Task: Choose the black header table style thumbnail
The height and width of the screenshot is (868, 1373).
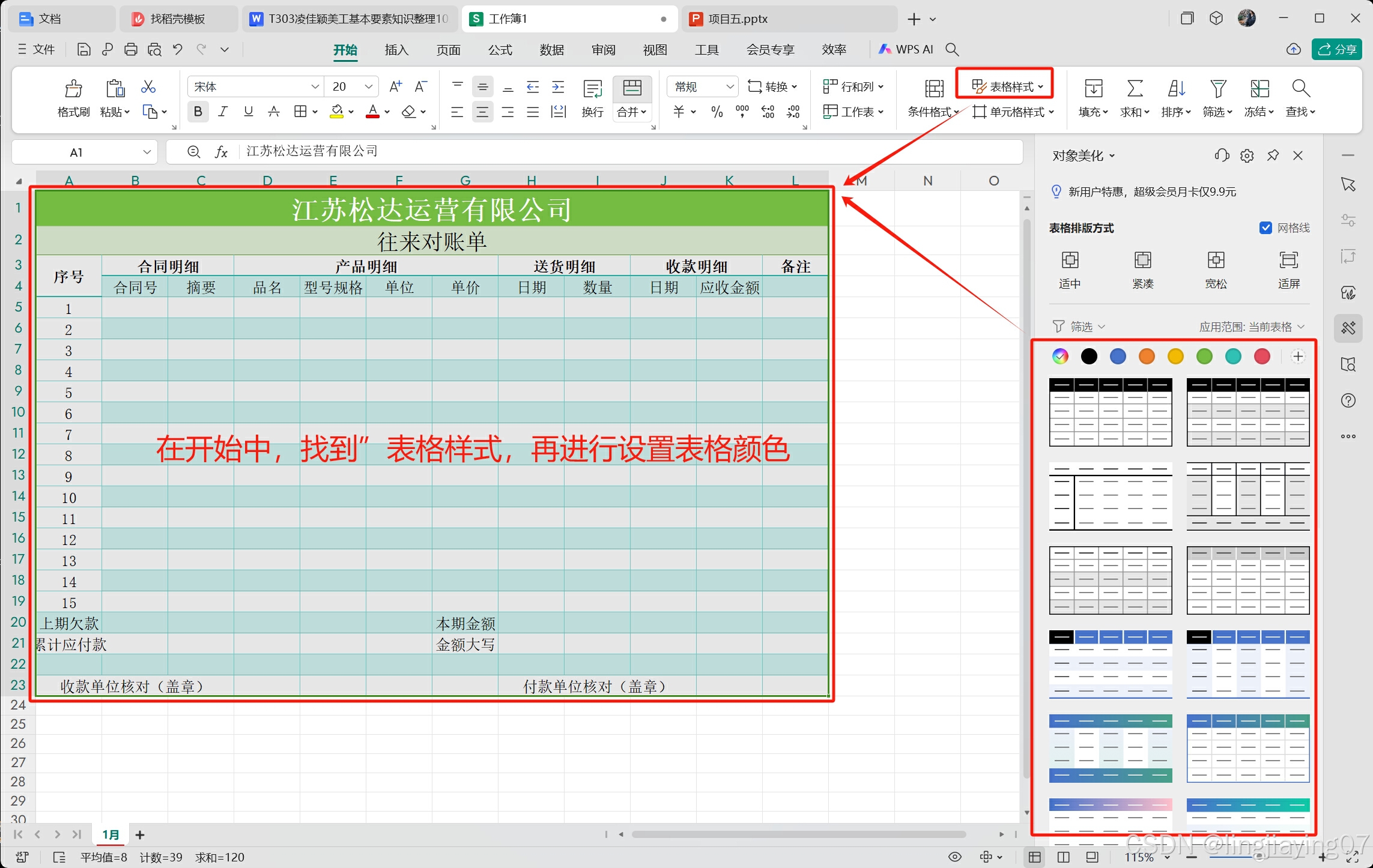Action: tap(1110, 412)
